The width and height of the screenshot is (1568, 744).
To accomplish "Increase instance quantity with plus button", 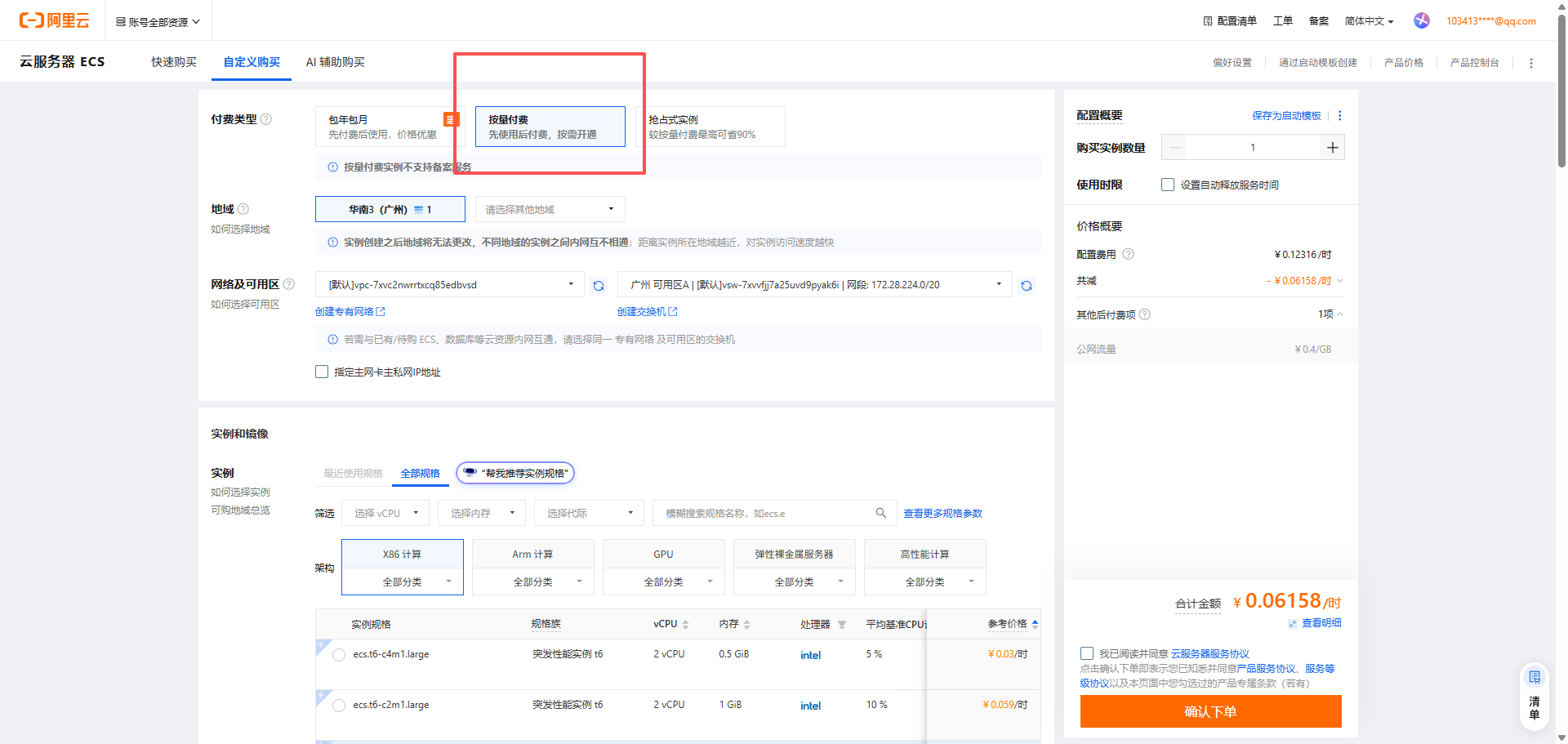I will [x=1332, y=148].
